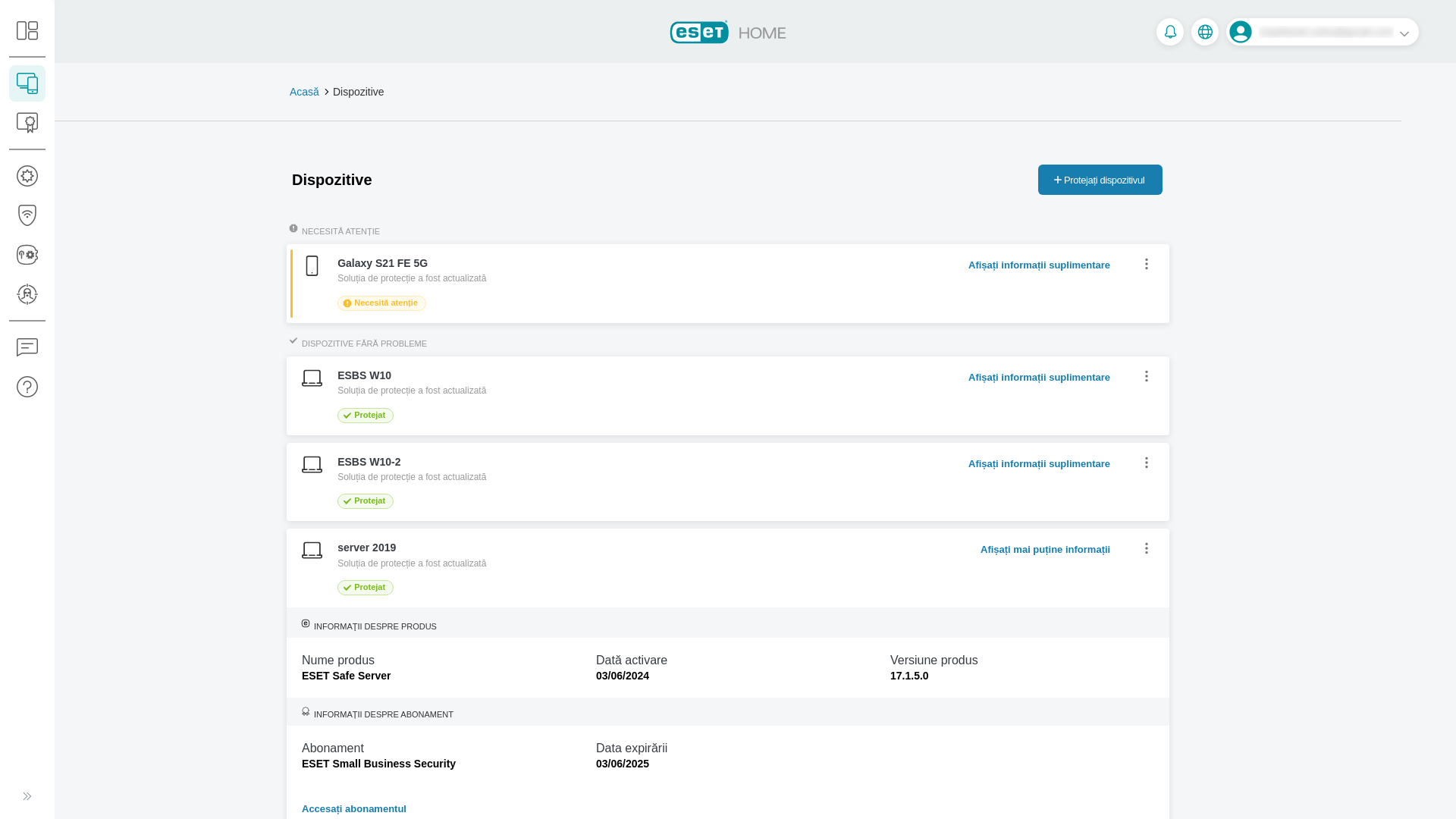Screen dimensions: 1456x819
Task: Open the network shield Wi-Fi sidebar icon
Action: pos(27,215)
